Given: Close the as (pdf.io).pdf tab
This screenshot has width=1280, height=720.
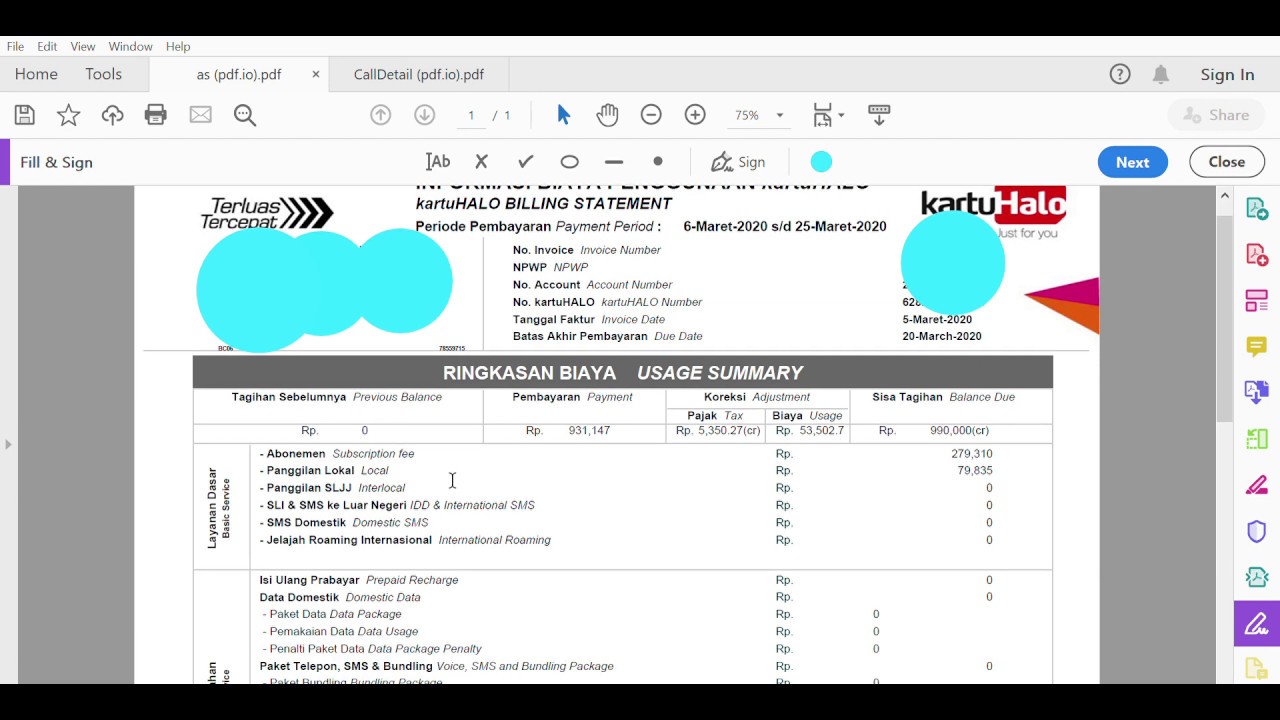Looking at the screenshot, I should [x=316, y=74].
